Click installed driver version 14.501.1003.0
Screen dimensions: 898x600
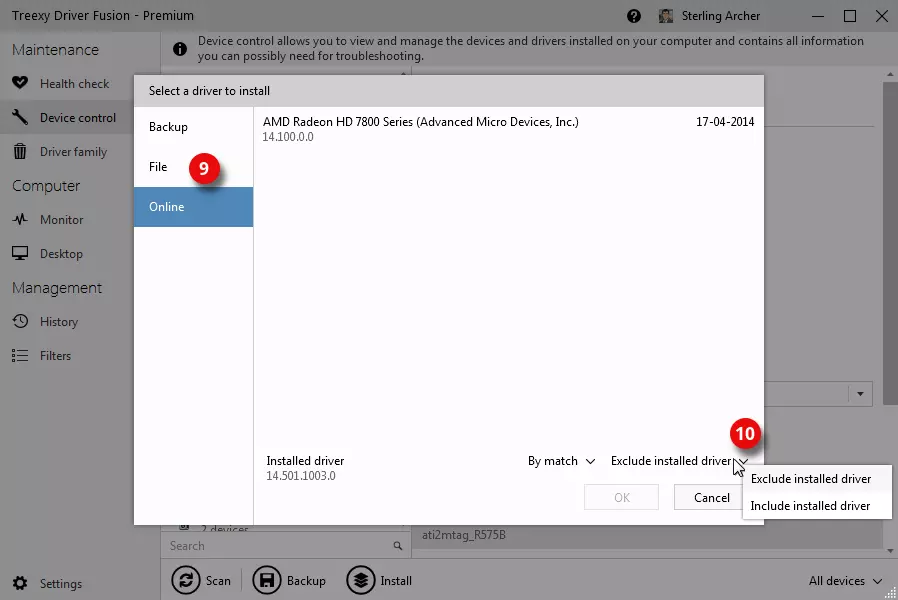(x=301, y=476)
